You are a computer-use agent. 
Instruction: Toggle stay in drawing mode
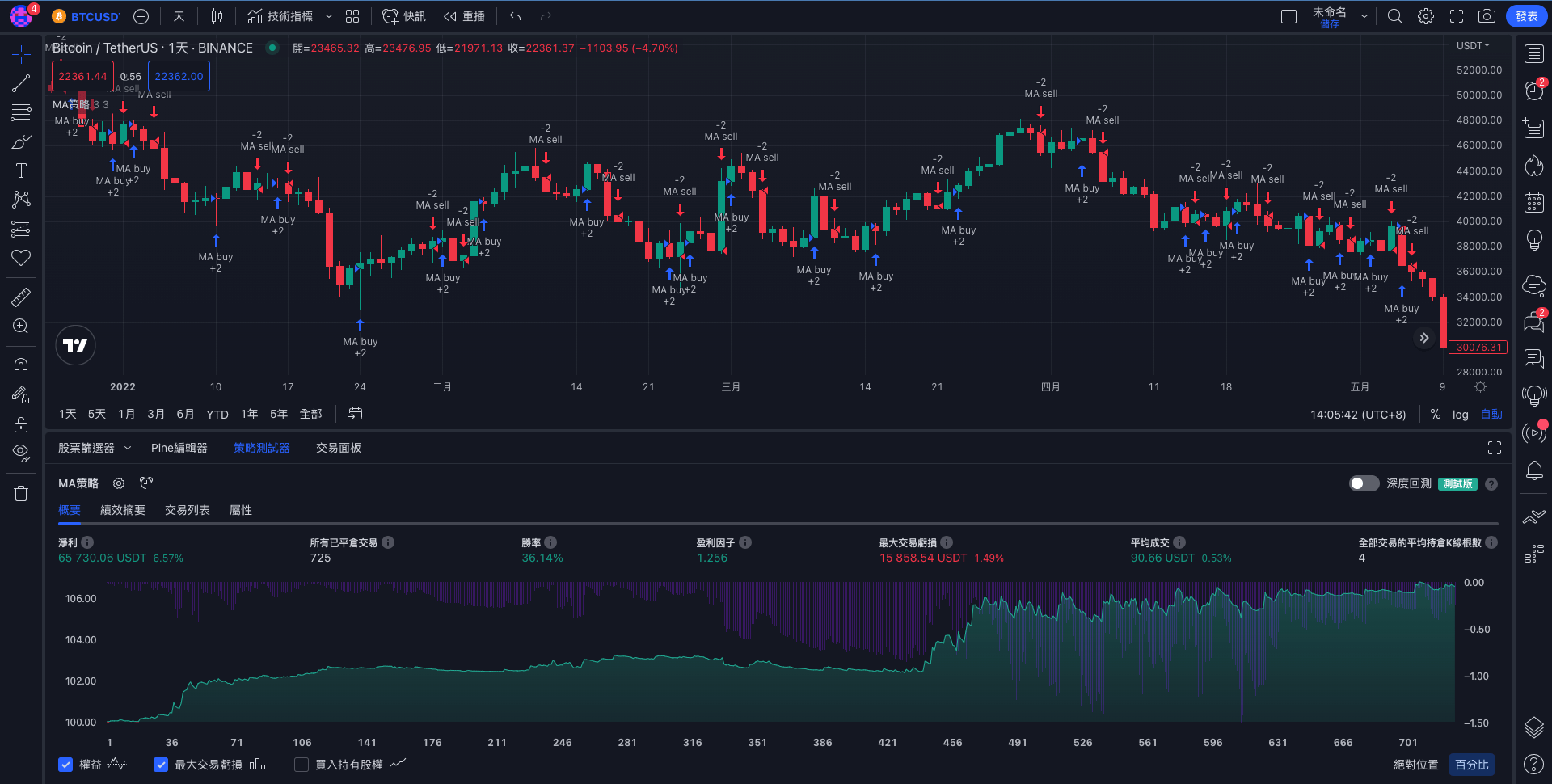click(21, 394)
